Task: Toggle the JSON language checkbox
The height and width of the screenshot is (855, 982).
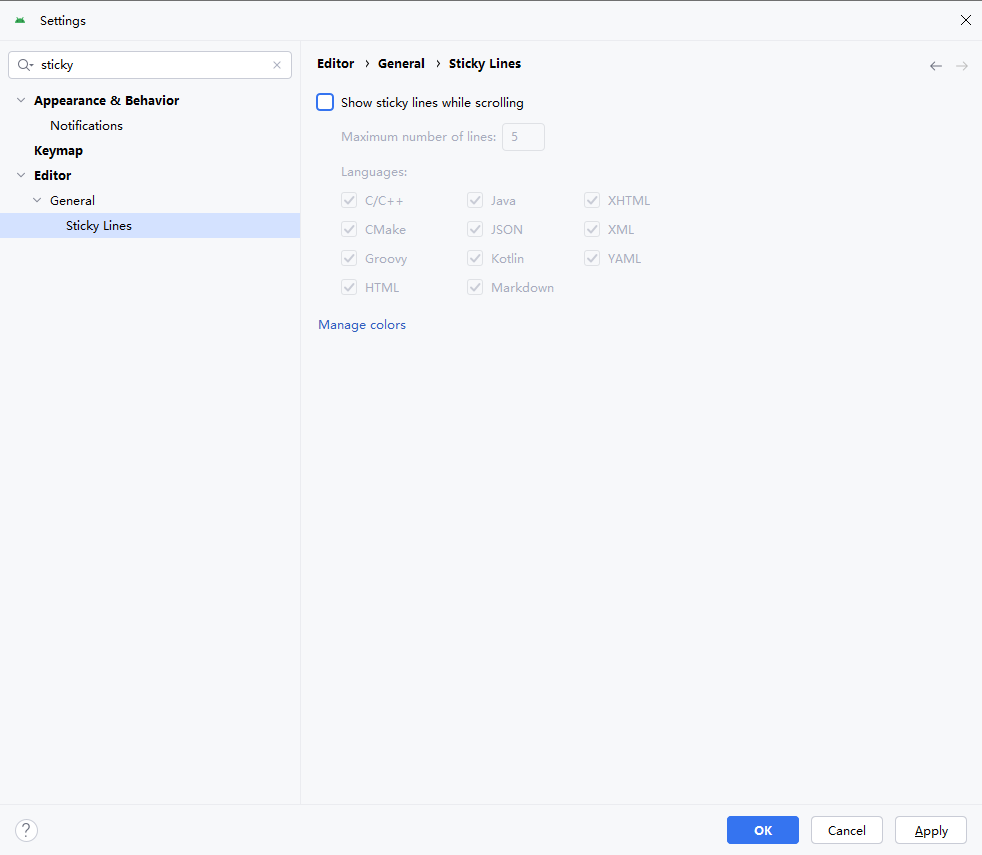Action: 475,229
